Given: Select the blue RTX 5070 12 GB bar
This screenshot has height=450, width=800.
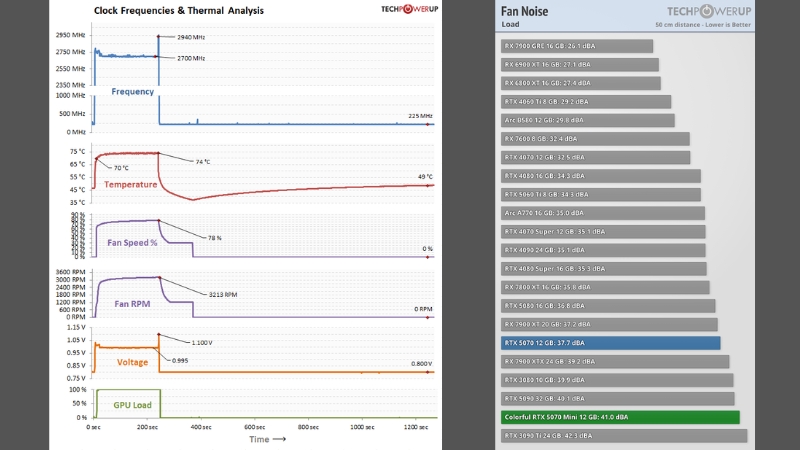Looking at the screenshot, I should coord(610,343).
